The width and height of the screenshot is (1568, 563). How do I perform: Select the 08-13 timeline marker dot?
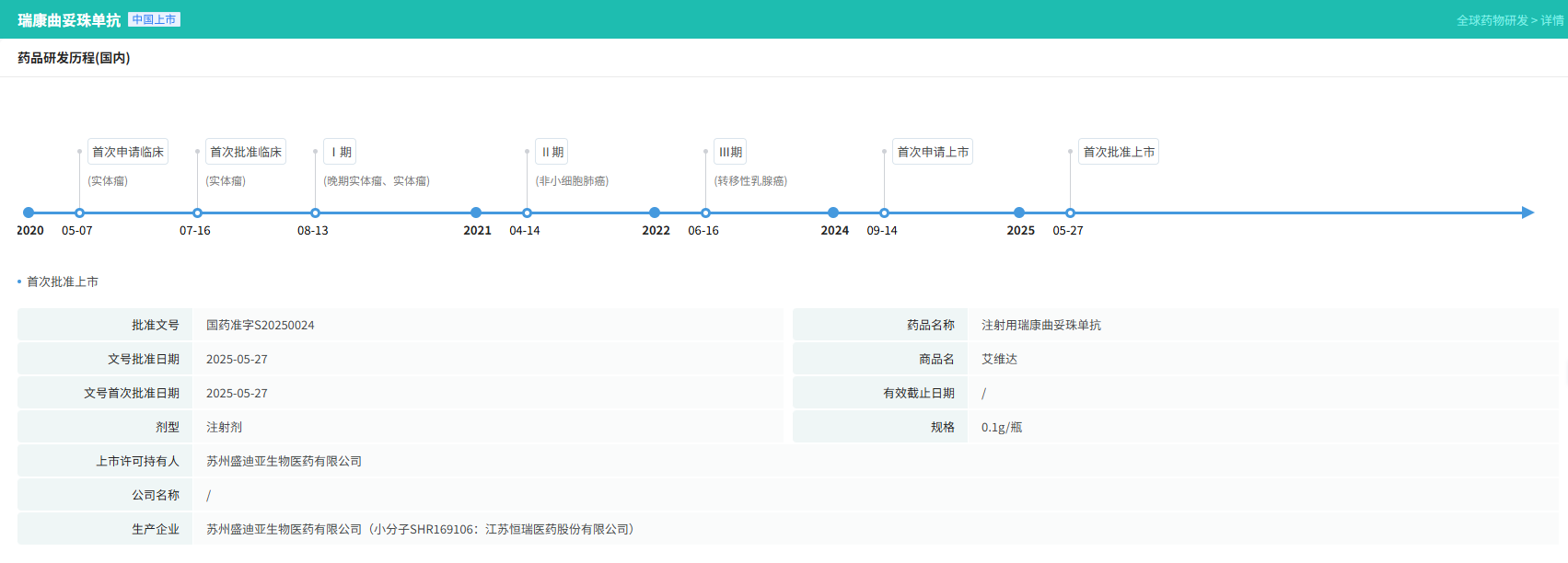pos(315,213)
